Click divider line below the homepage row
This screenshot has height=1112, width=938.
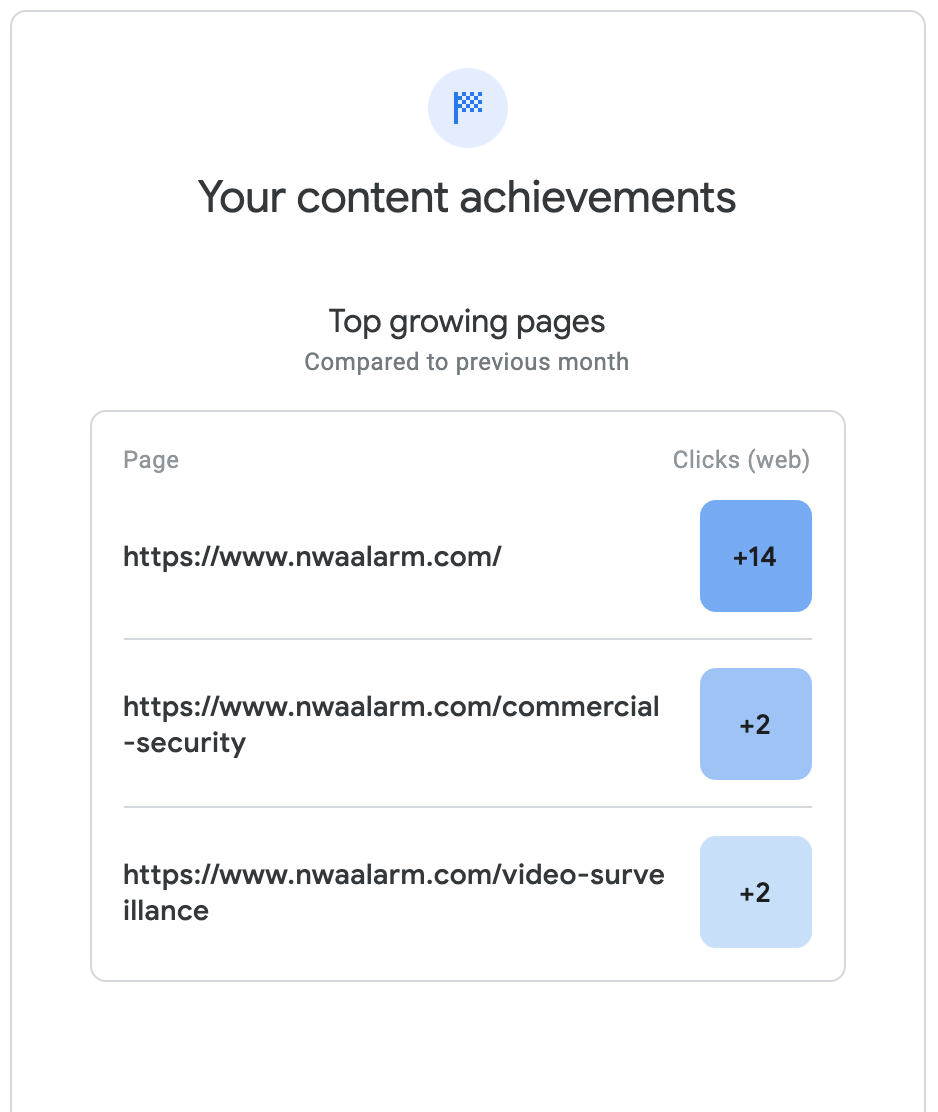(x=467, y=639)
